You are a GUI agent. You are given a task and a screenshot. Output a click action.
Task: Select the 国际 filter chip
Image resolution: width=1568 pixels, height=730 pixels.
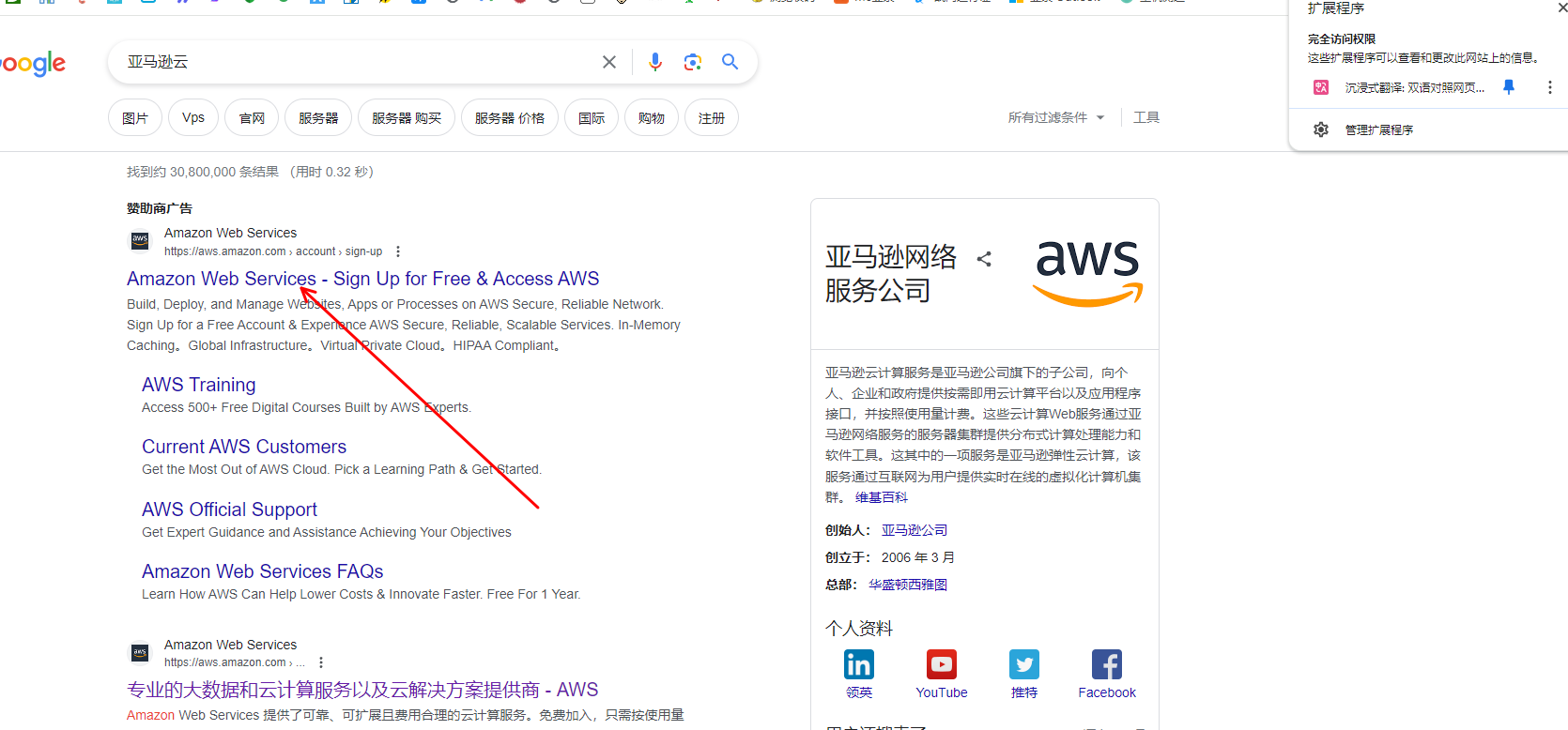[x=592, y=117]
